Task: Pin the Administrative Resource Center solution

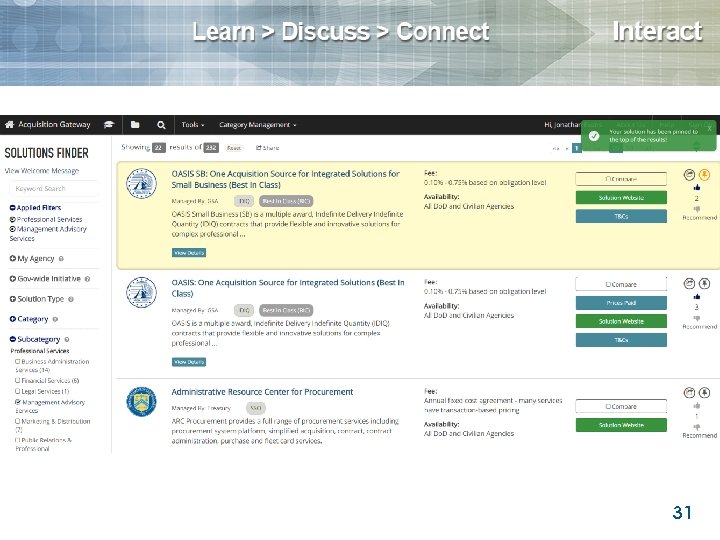Action: [x=704, y=393]
